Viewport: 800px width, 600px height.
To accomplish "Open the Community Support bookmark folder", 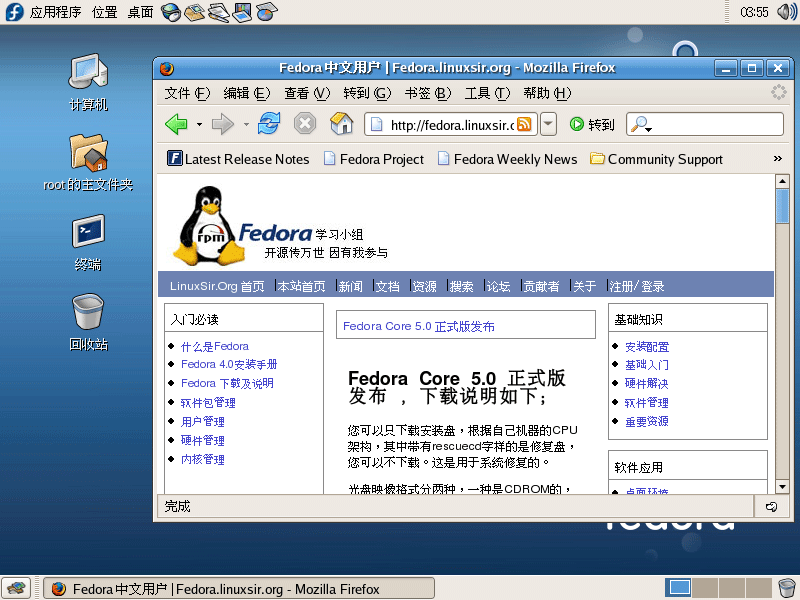I will (656, 159).
